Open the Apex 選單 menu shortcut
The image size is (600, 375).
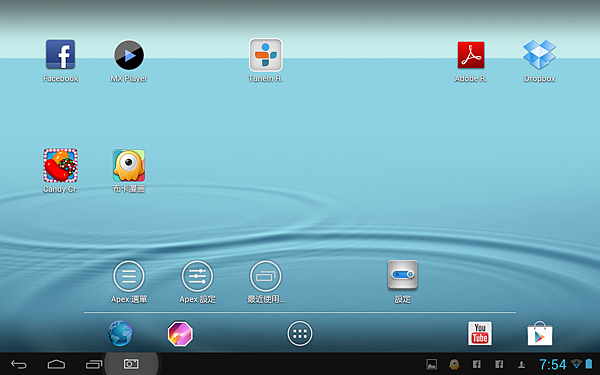pos(129,276)
